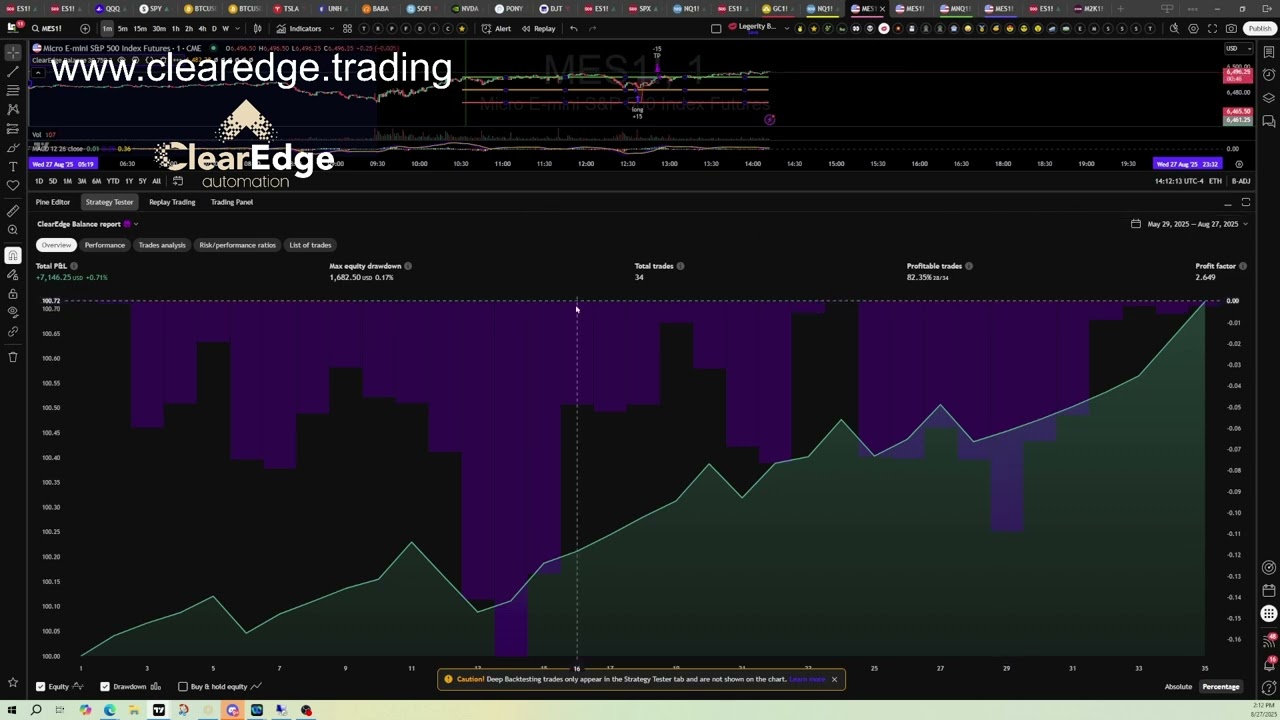Select the ruler measure tool

pyautogui.click(x=13, y=211)
